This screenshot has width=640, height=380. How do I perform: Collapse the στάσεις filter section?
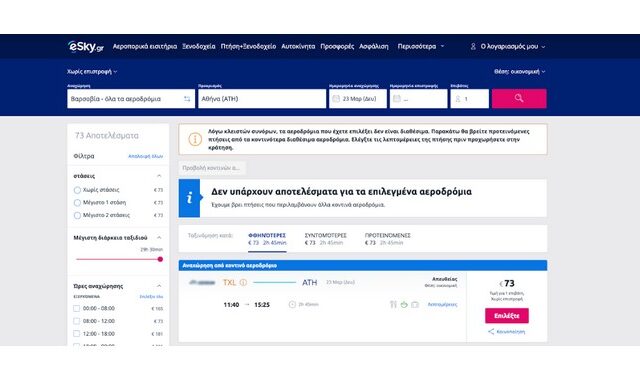(x=159, y=176)
